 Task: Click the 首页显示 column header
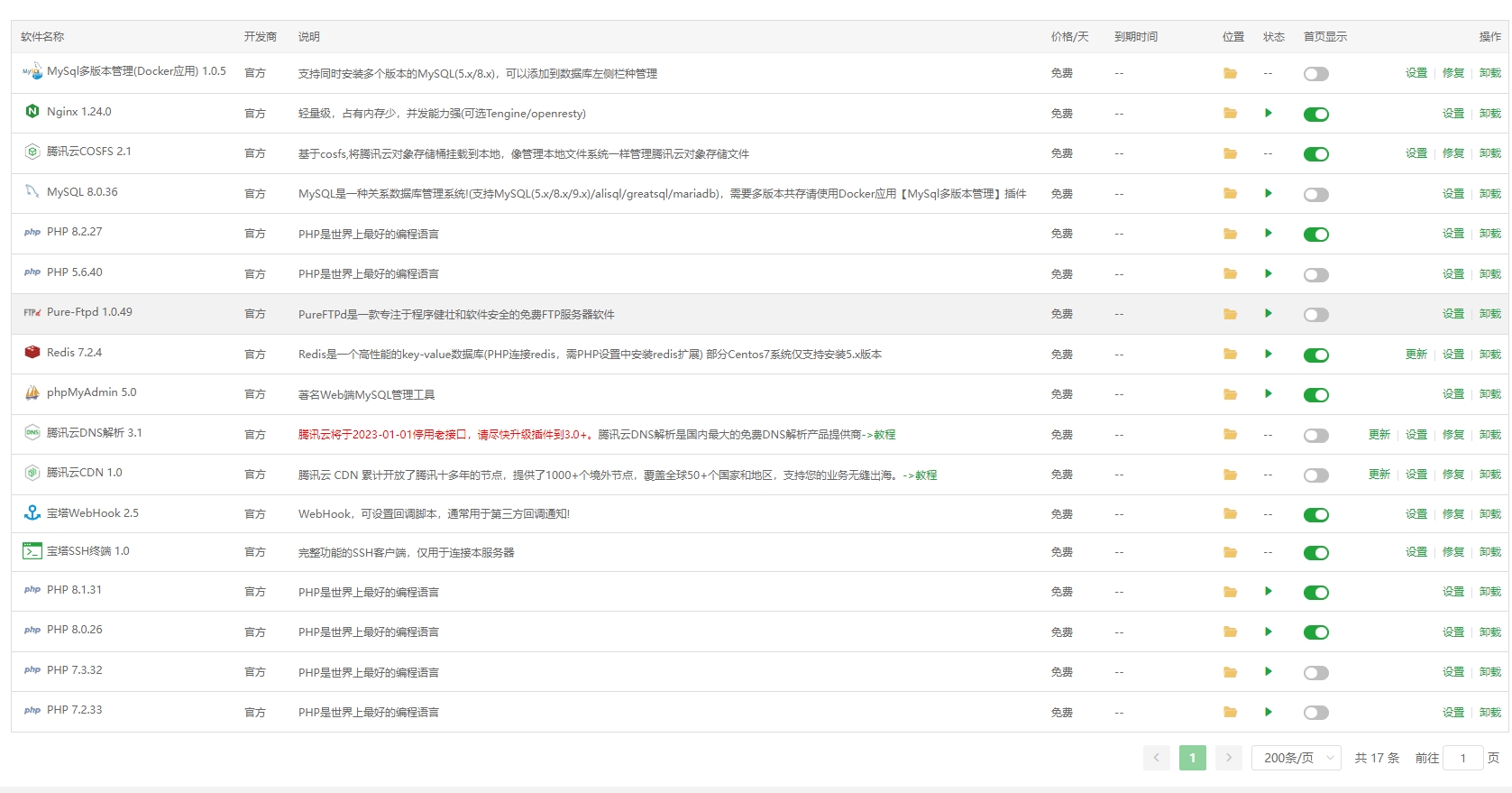pyautogui.click(x=1325, y=37)
